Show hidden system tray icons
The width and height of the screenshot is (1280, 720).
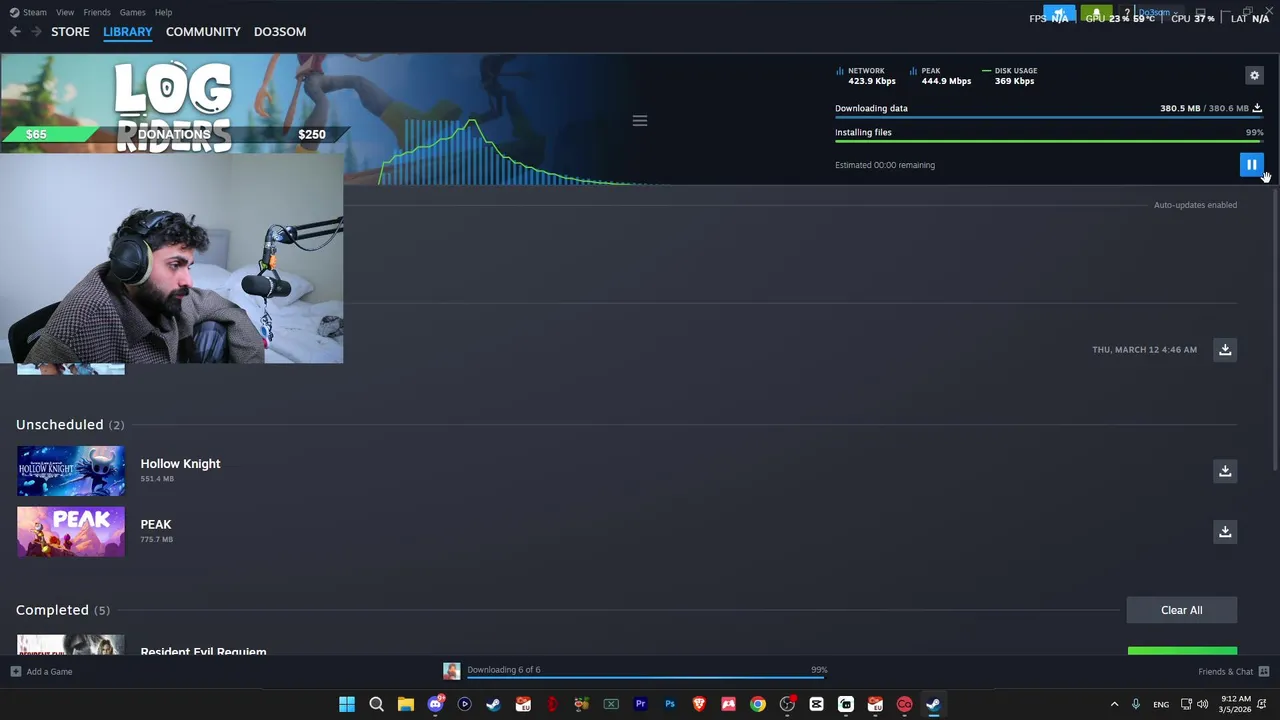pos(1114,704)
